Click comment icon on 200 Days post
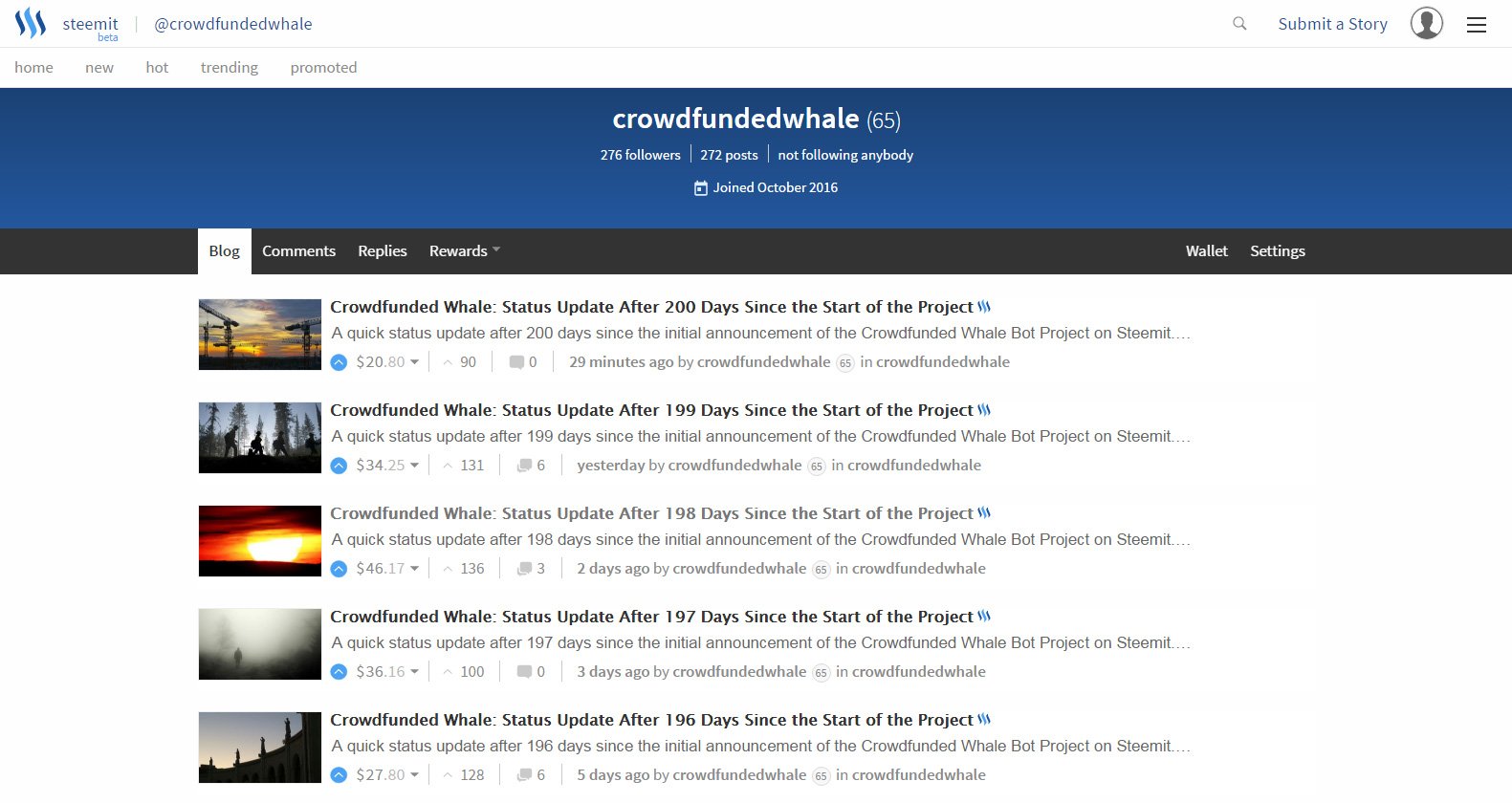The width and height of the screenshot is (1512, 803). pyautogui.click(x=516, y=362)
